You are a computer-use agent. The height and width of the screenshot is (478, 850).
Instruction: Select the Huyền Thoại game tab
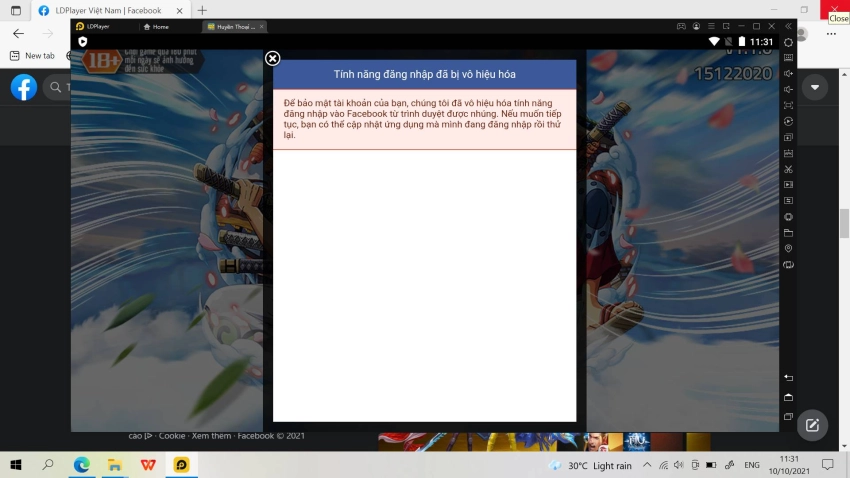(x=232, y=27)
